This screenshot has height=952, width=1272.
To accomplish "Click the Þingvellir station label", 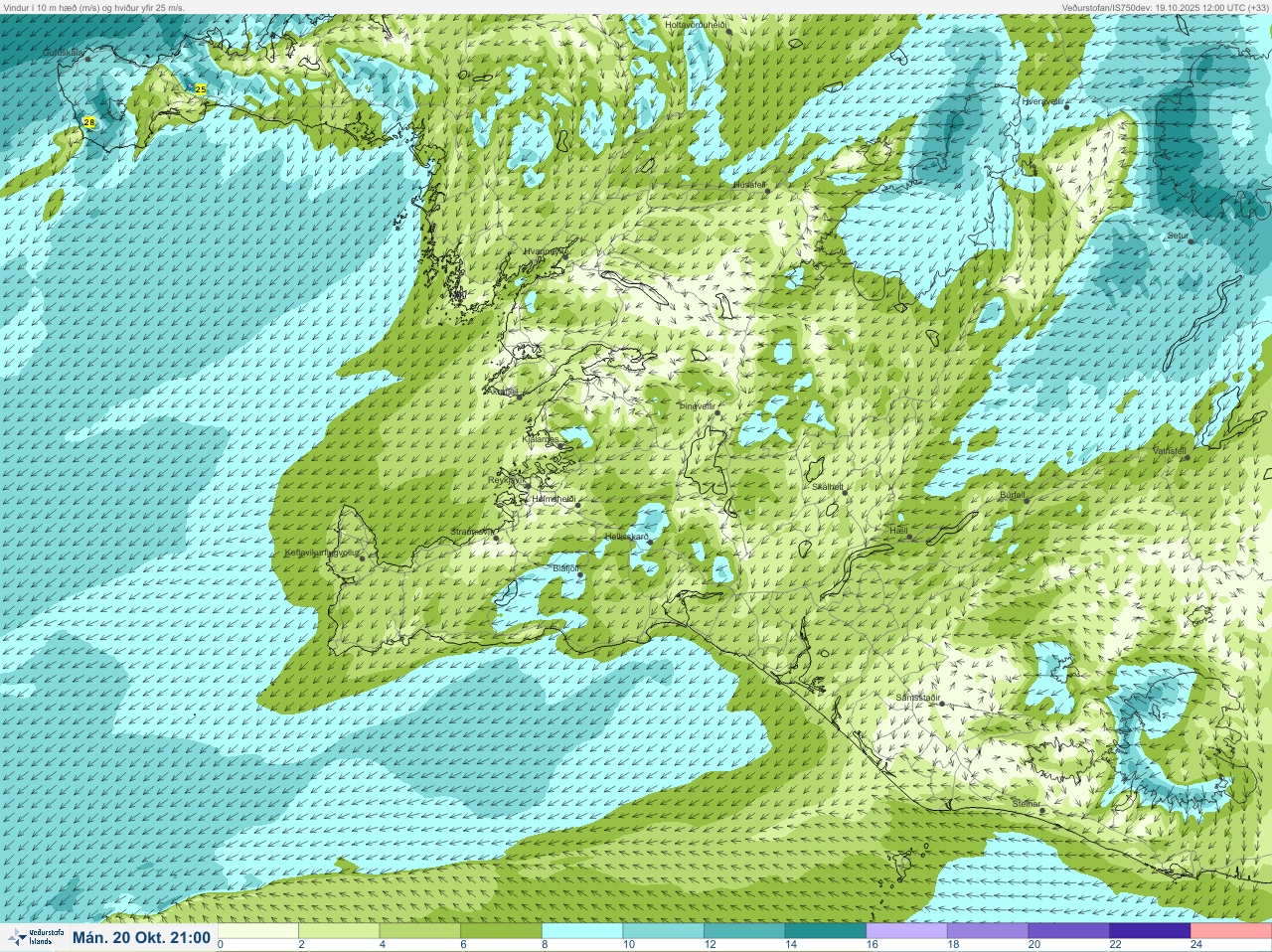I will 697,405.
